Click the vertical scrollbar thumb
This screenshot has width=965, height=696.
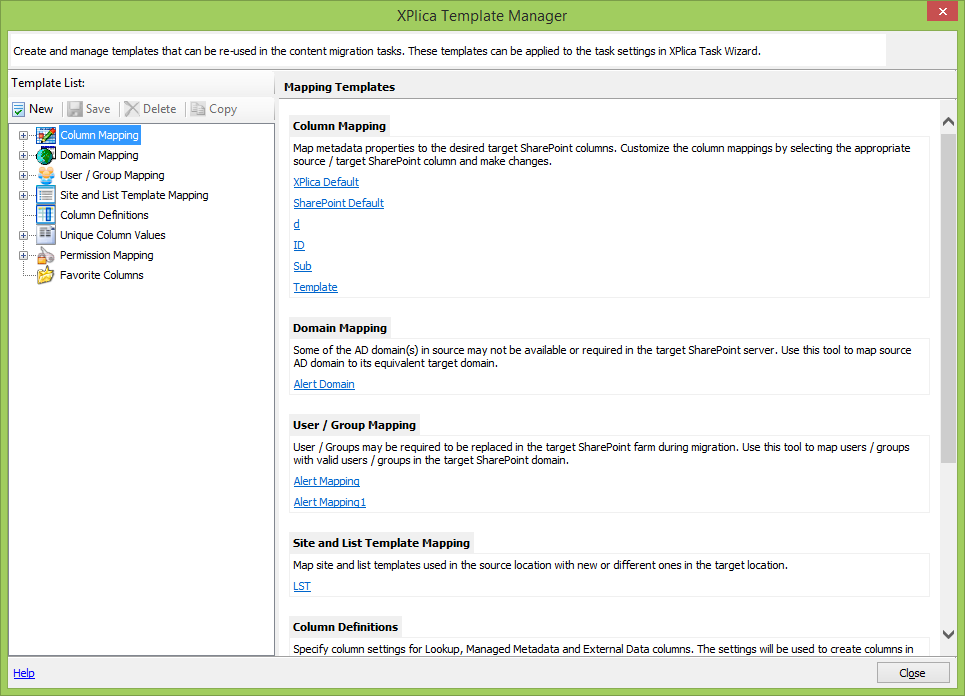pos(948,298)
